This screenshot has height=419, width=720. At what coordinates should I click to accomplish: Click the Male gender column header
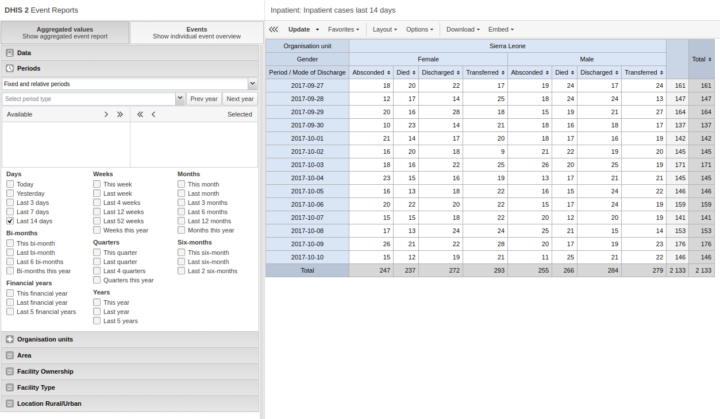(587, 59)
